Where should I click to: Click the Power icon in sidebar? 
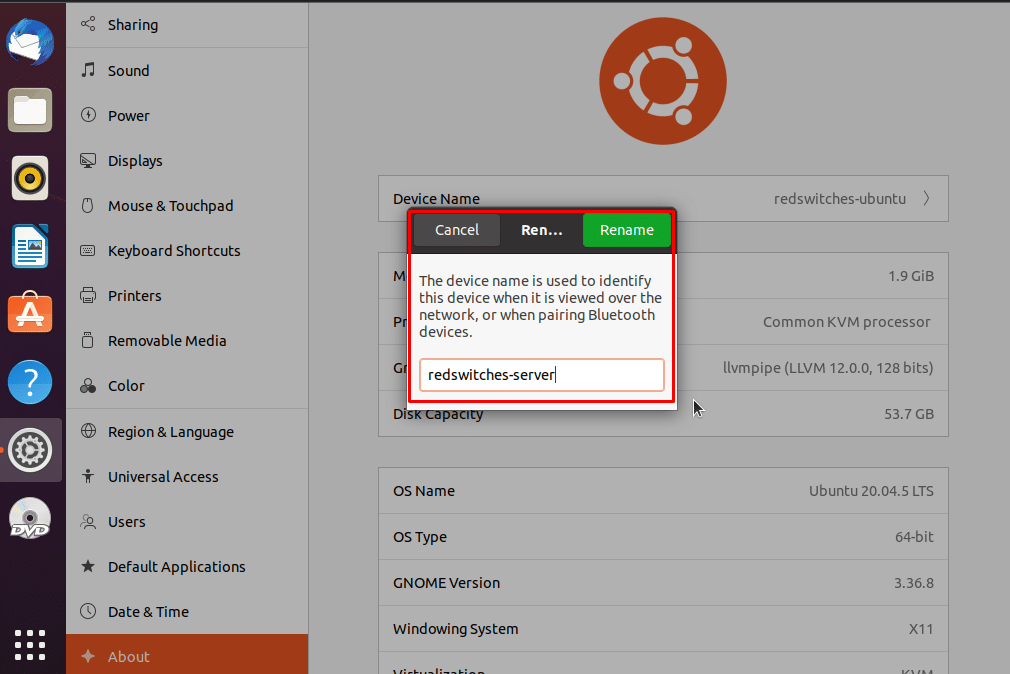tap(88, 115)
